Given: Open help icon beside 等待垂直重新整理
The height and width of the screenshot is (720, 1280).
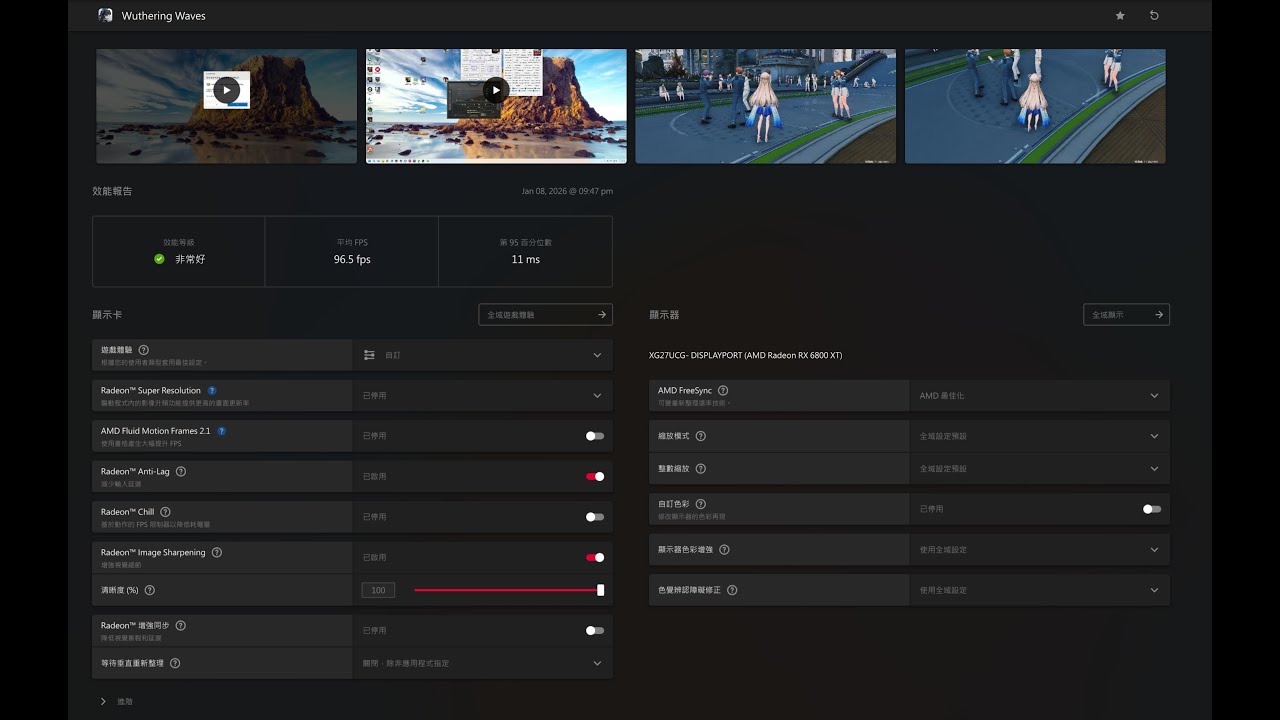Looking at the screenshot, I should click(175, 663).
